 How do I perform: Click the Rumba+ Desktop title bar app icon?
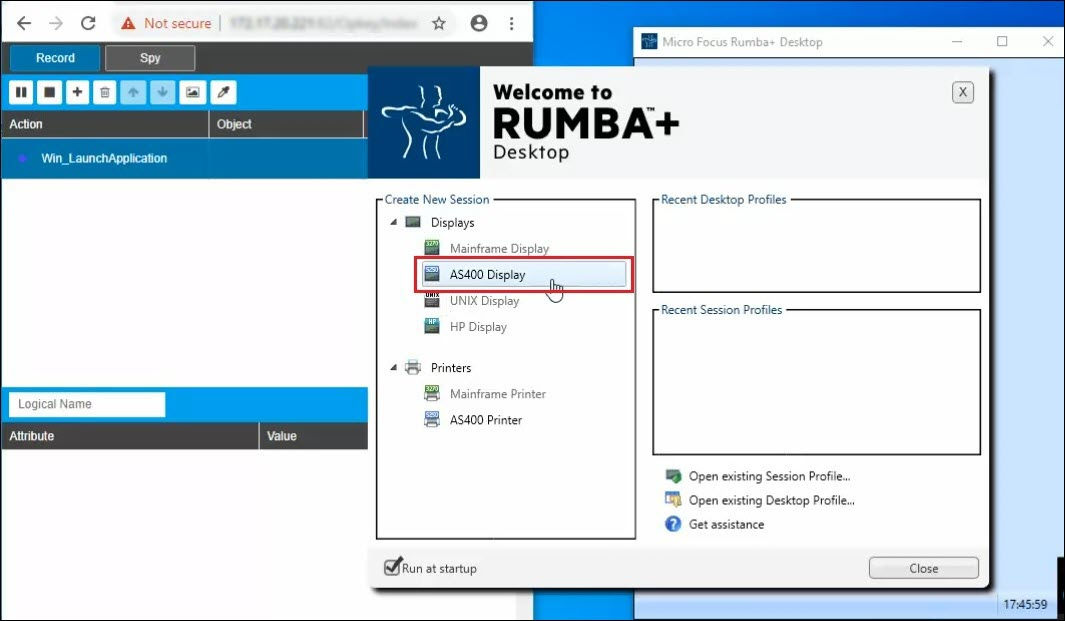point(649,41)
